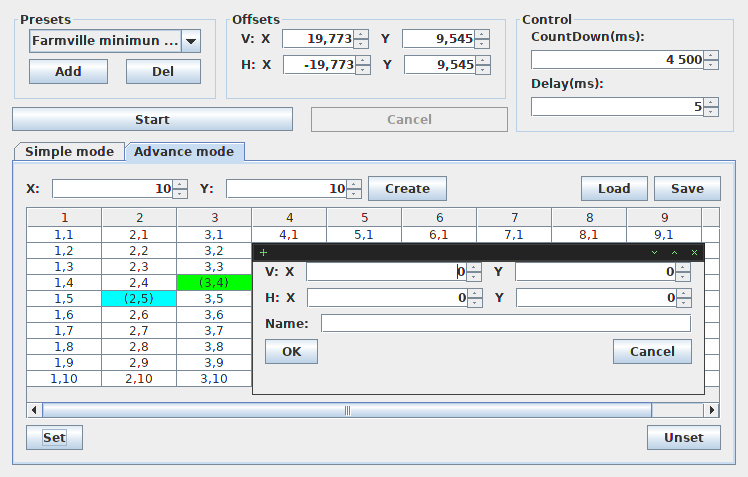The height and width of the screenshot is (477, 748).
Task: Click the Set button
Action: [x=54, y=437]
